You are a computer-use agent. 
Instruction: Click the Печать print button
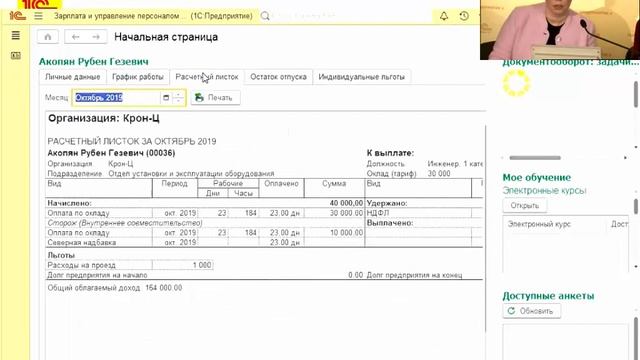click(x=215, y=98)
